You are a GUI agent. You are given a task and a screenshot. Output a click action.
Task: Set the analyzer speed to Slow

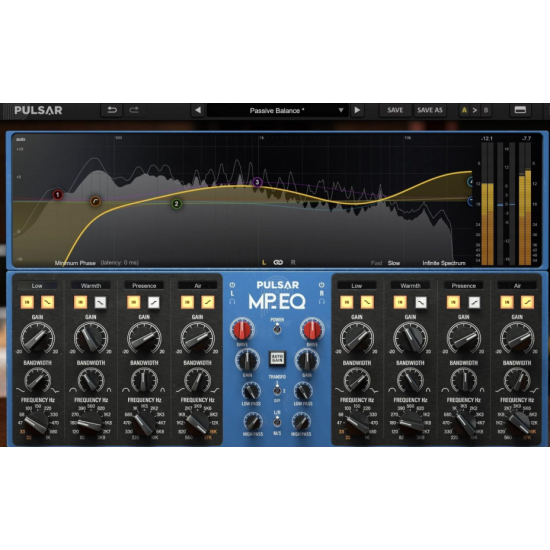[394, 263]
